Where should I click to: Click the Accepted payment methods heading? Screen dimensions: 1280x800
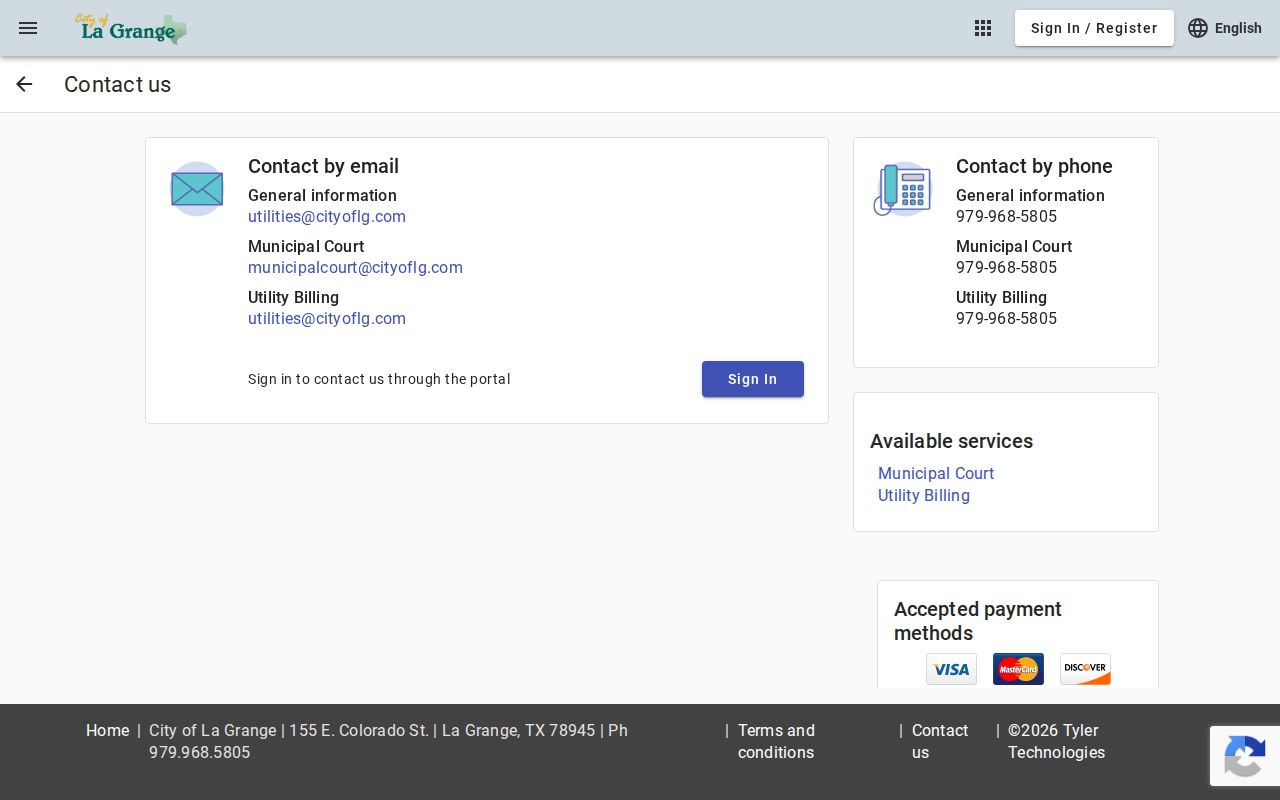978,621
